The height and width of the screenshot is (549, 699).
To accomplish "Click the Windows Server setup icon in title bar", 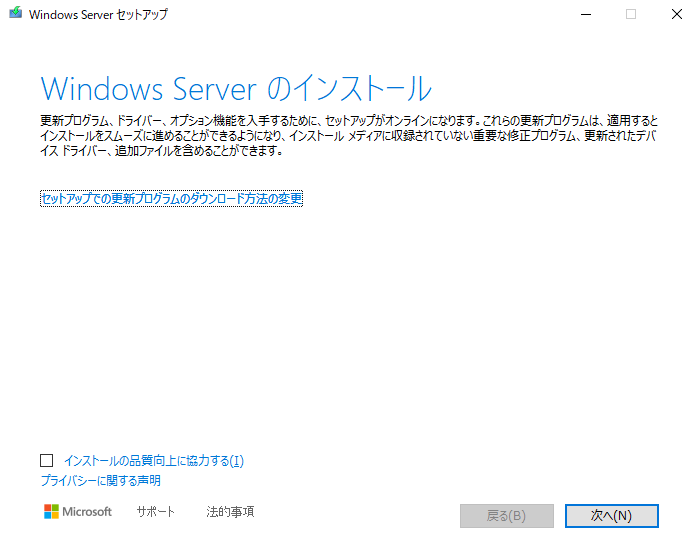I will (x=15, y=14).
